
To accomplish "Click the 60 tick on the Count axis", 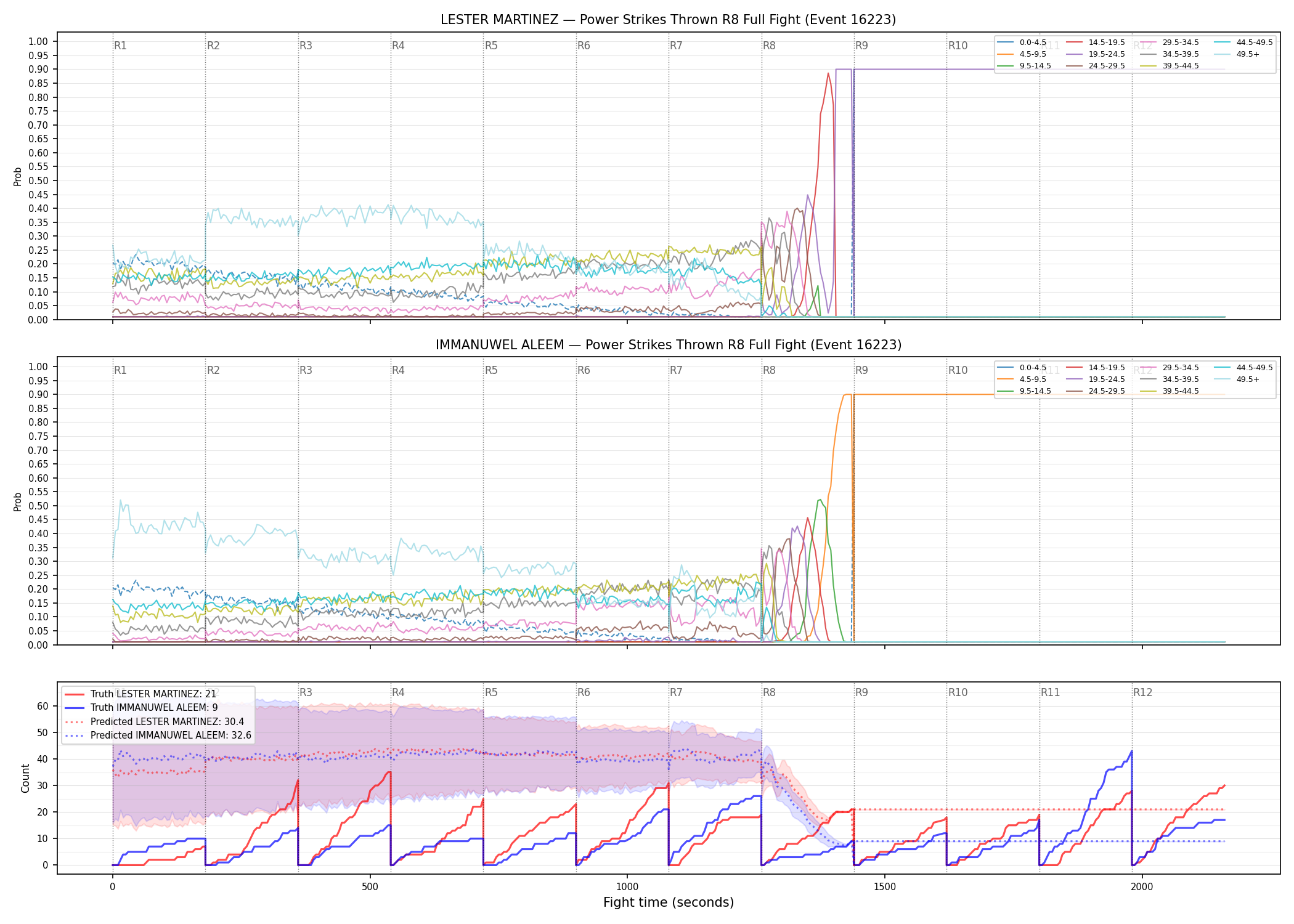I will pos(43,707).
